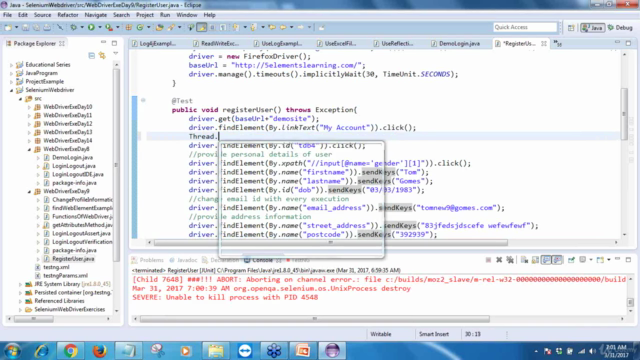Toggle Block Selection Mode icon
This screenshot has width=640, height=360.
[212, 27]
